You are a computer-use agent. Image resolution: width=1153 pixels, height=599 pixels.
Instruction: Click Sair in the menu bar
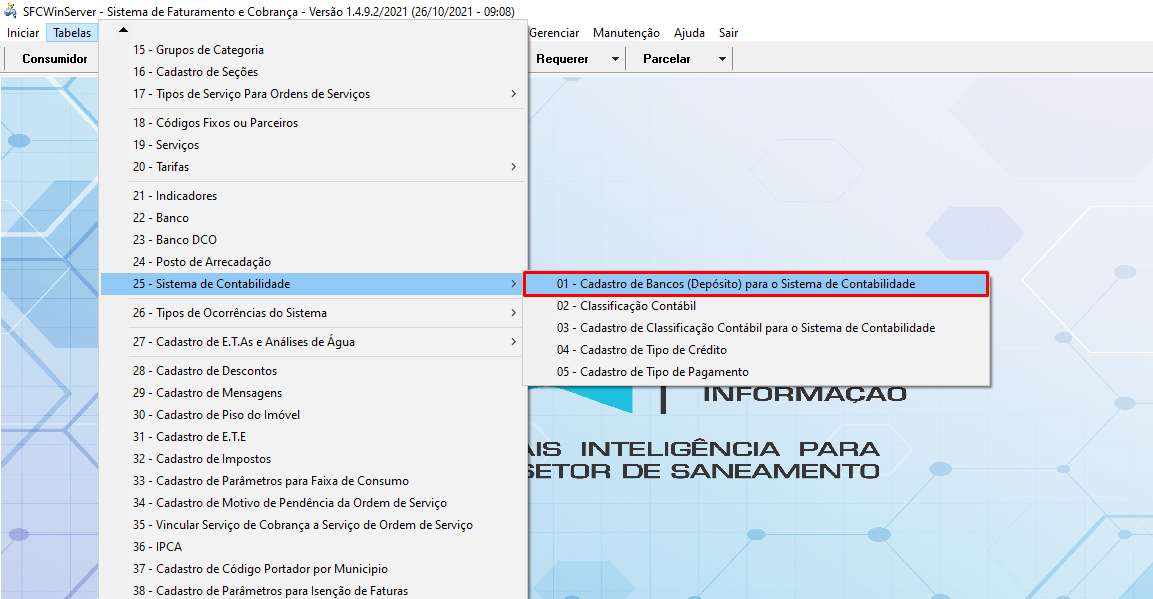pos(728,33)
